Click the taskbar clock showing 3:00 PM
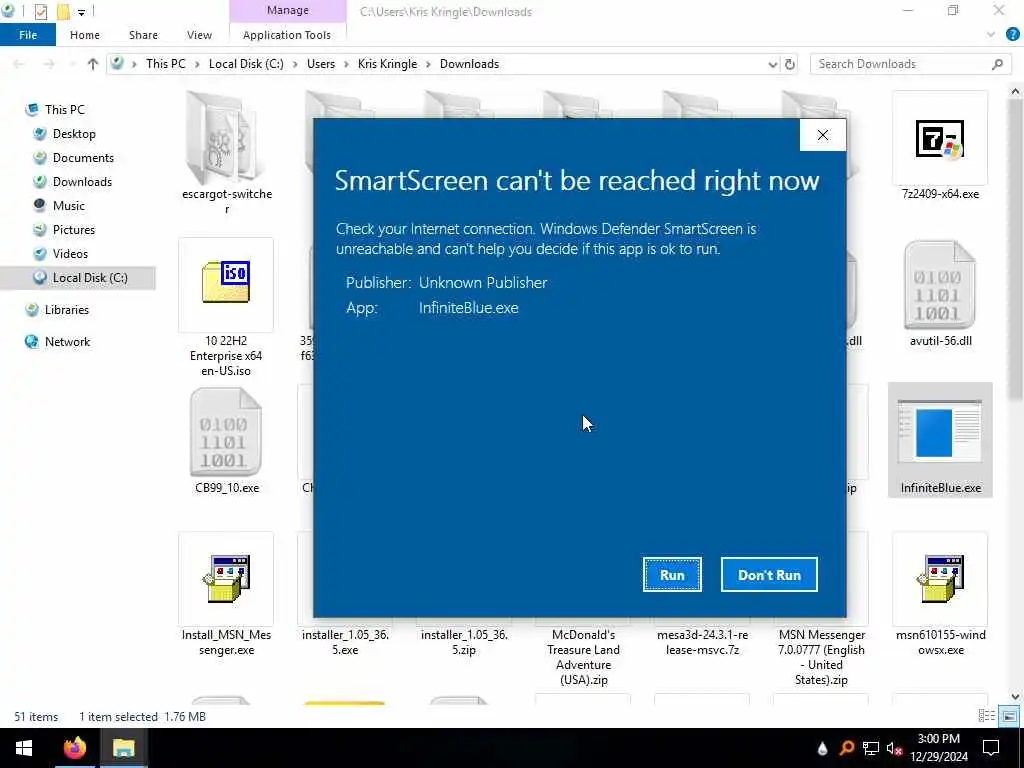The image size is (1024, 768). tap(939, 748)
